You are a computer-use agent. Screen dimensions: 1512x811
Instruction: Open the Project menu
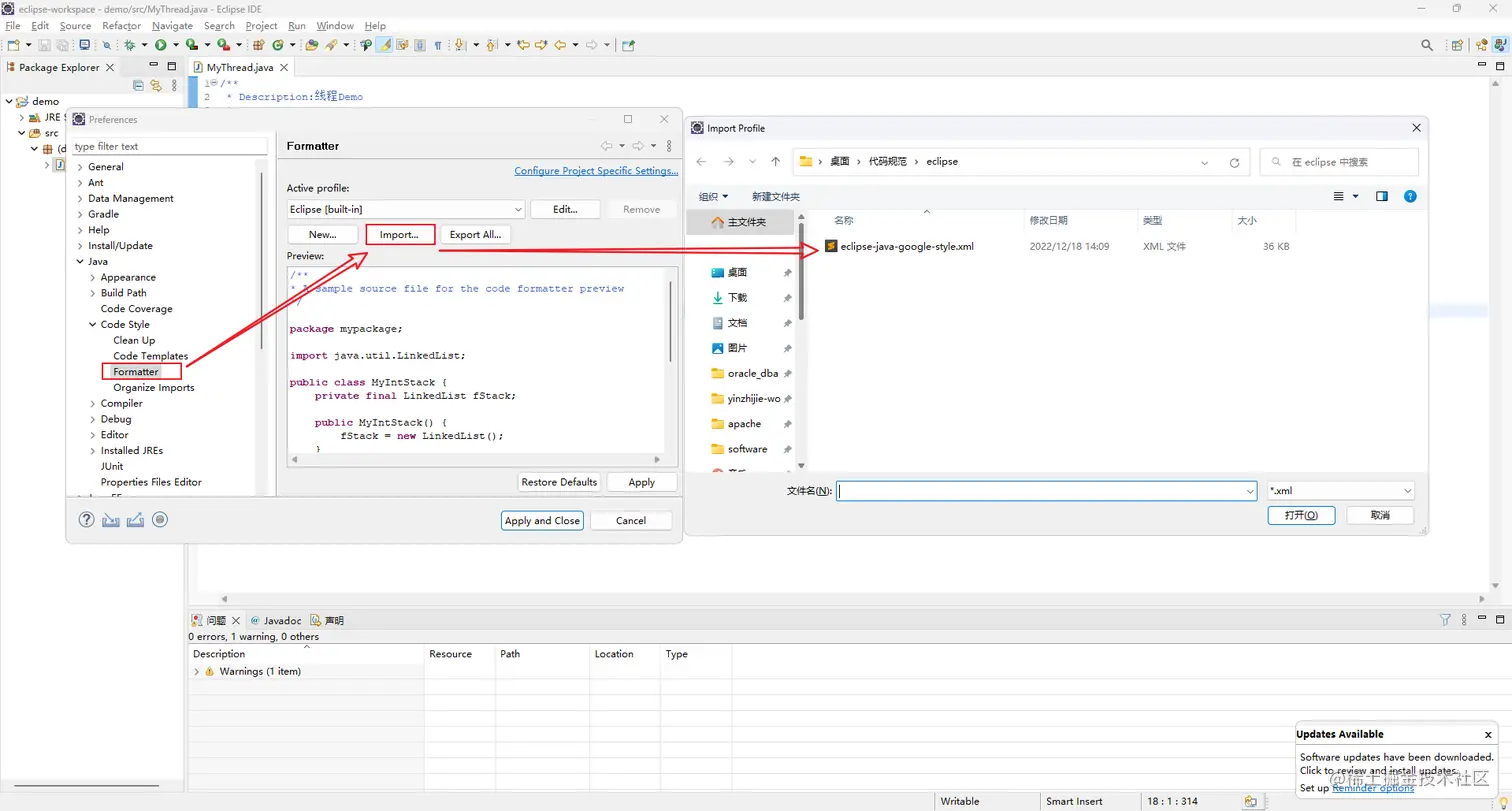[261, 26]
